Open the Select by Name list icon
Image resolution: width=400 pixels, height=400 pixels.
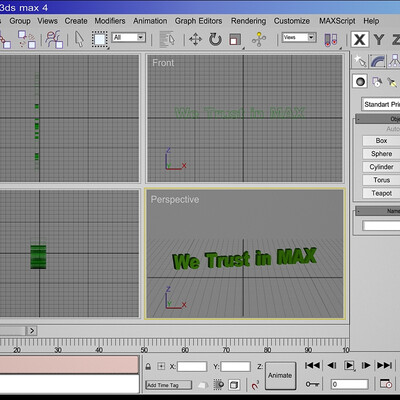click(167, 40)
